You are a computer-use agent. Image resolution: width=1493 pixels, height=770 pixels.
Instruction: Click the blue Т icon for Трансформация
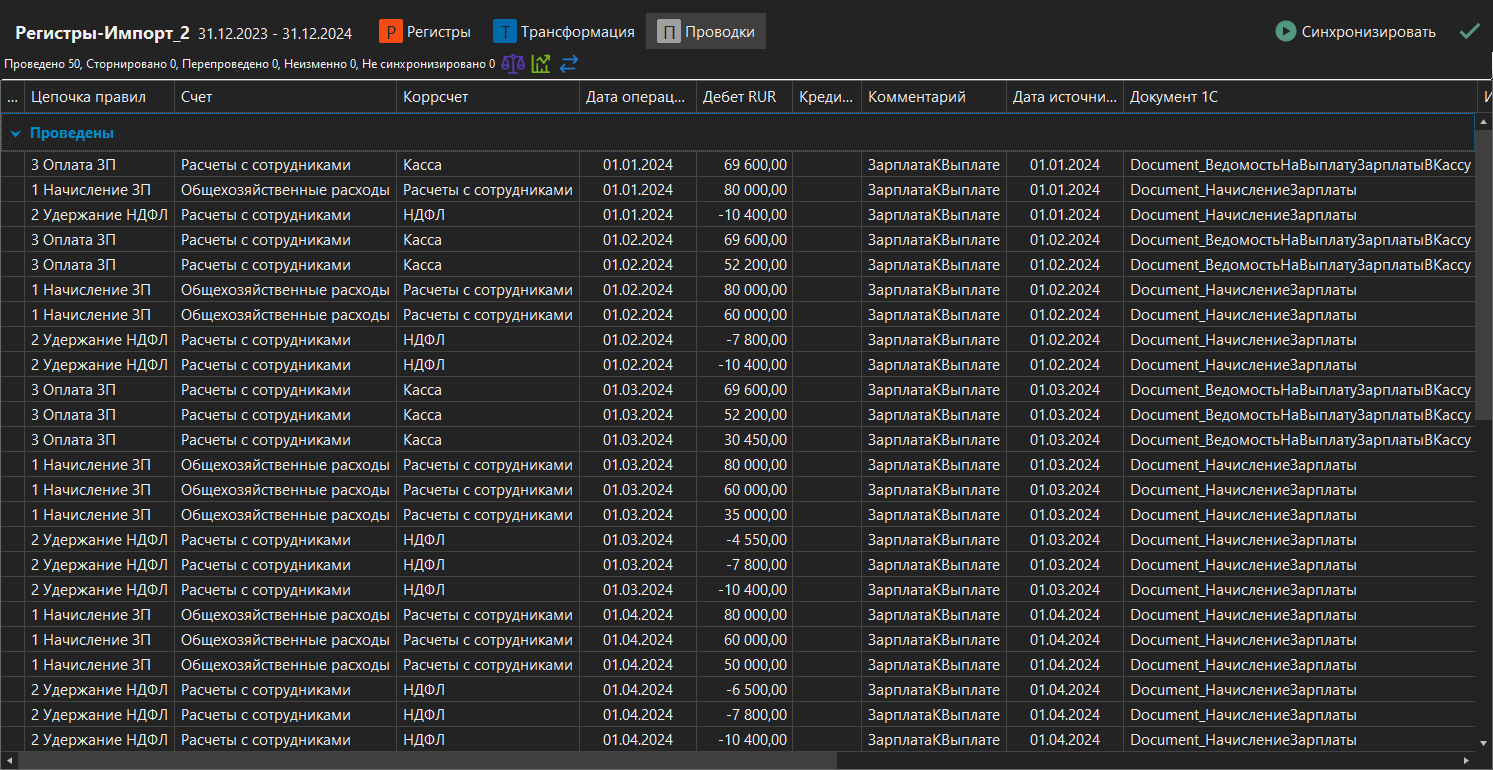[x=504, y=32]
